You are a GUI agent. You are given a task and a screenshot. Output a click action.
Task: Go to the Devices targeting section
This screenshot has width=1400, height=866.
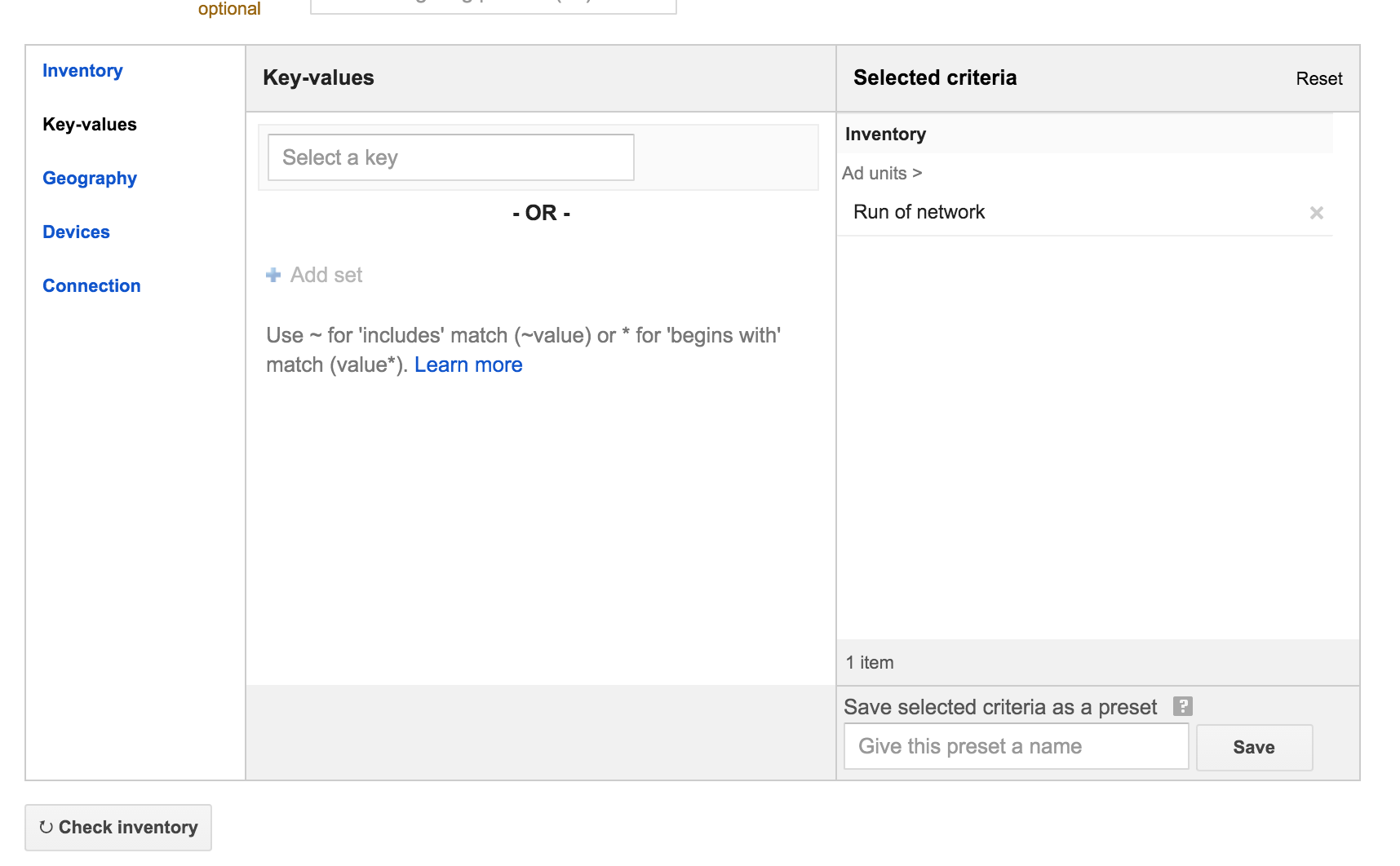click(76, 232)
